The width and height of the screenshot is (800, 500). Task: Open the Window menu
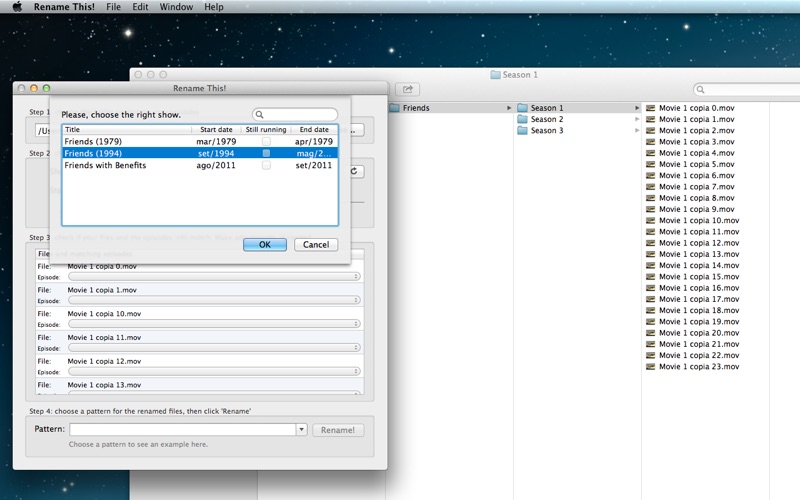click(176, 7)
